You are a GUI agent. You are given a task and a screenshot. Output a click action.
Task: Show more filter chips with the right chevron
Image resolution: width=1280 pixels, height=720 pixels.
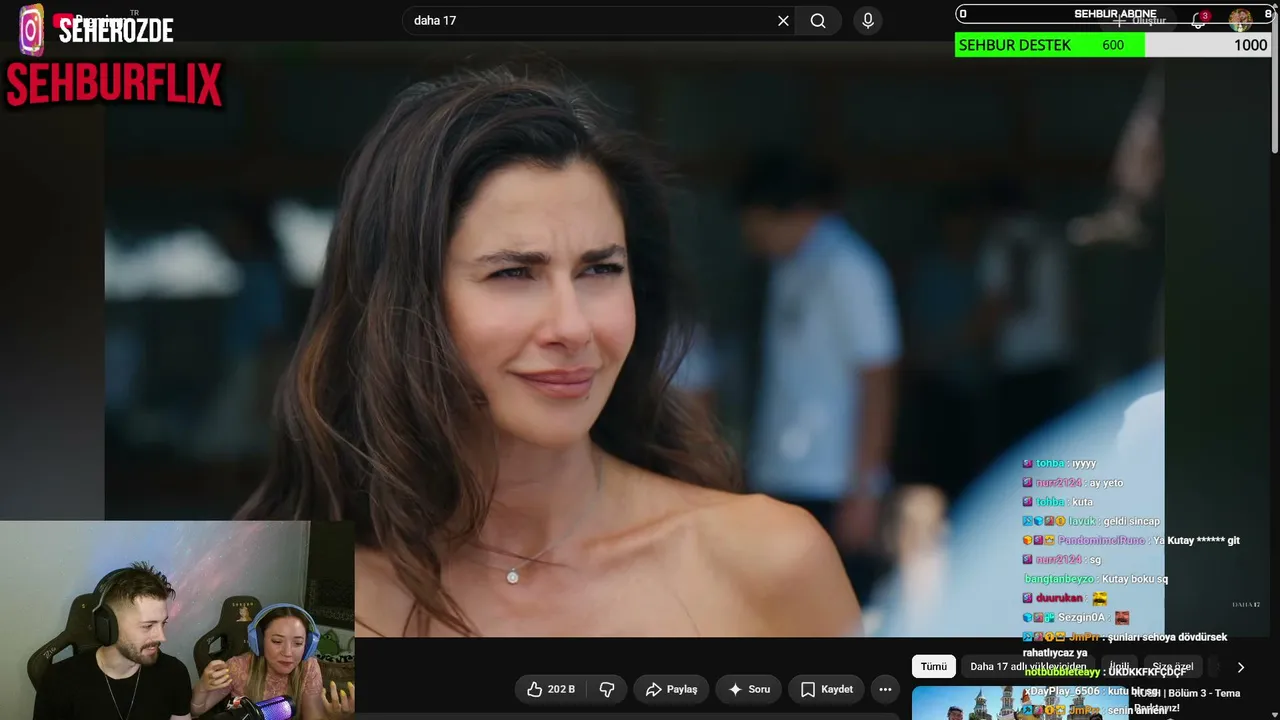[x=1241, y=667]
